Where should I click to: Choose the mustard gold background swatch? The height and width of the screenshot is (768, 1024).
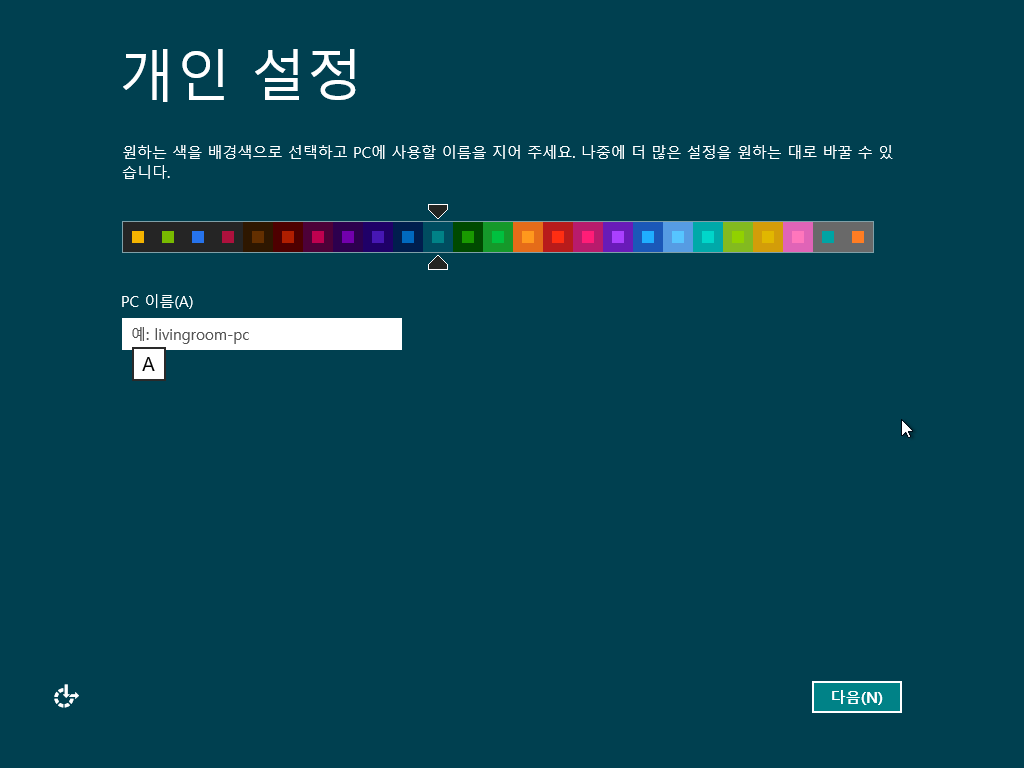(x=769, y=237)
